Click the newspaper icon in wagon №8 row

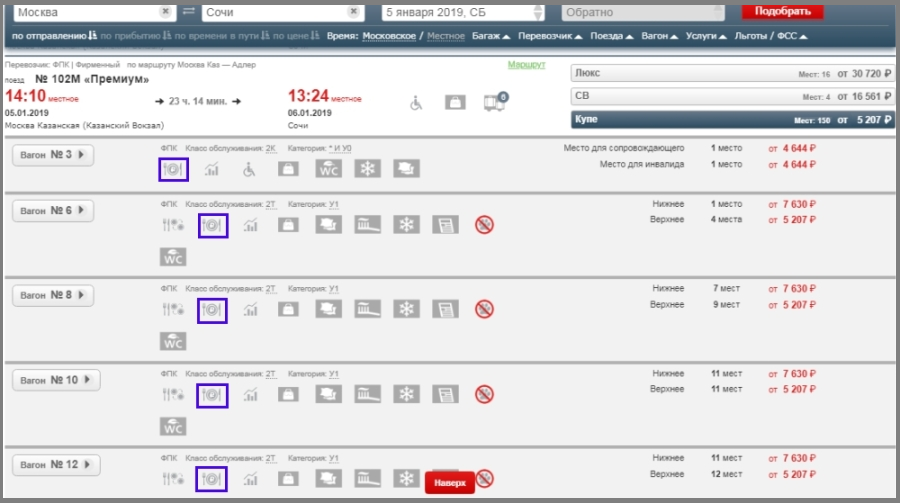[x=445, y=310]
